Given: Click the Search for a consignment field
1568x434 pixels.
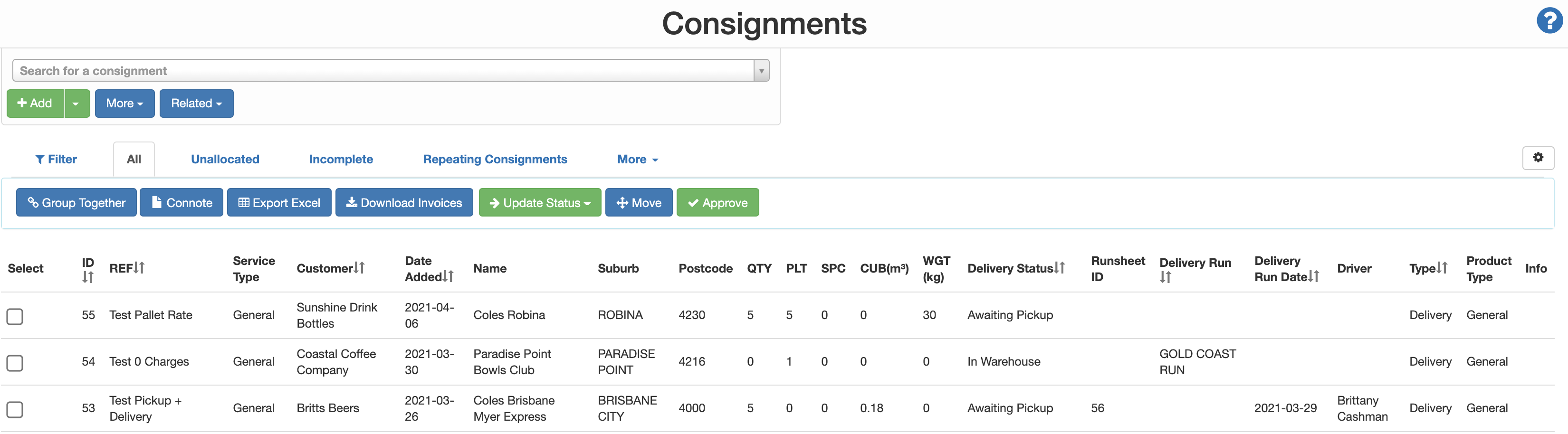Looking at the screenshot, I should [383, 71].
